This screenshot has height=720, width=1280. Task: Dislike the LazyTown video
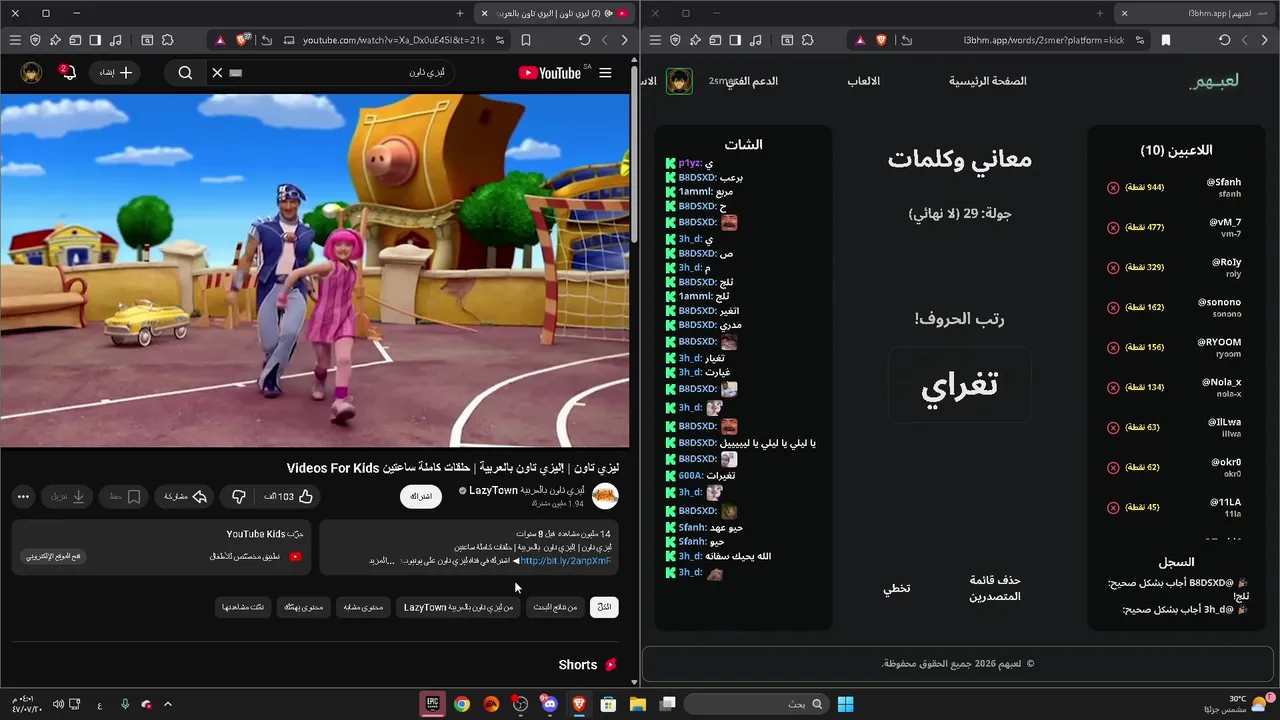[x=239, y=496]
